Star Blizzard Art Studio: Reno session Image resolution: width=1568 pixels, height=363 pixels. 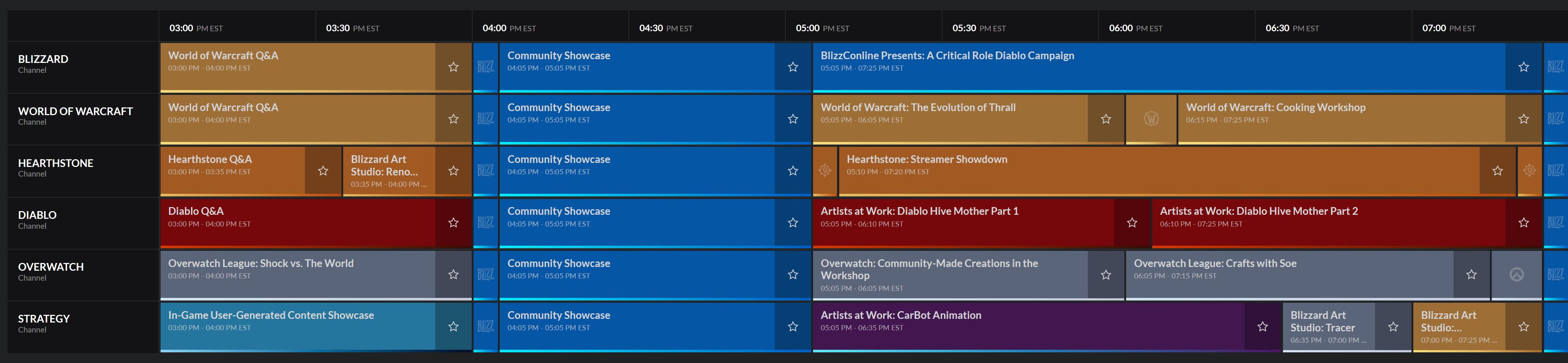tap(453, 171)
